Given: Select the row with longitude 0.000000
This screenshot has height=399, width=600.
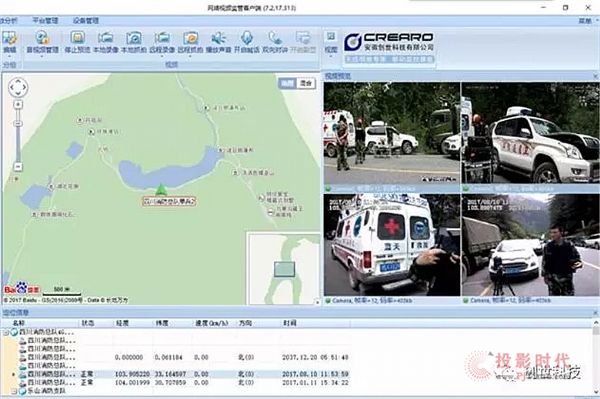Looking at the screenshot, I should click(x=184, y=357).
